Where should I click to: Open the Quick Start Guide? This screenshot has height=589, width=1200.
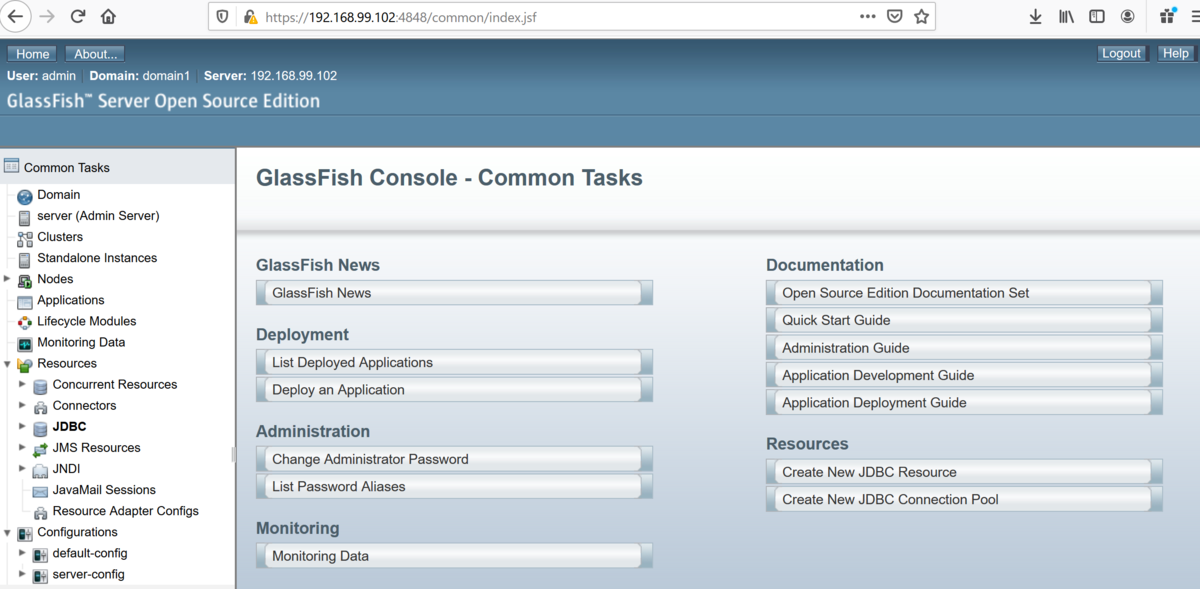(964, 320)
